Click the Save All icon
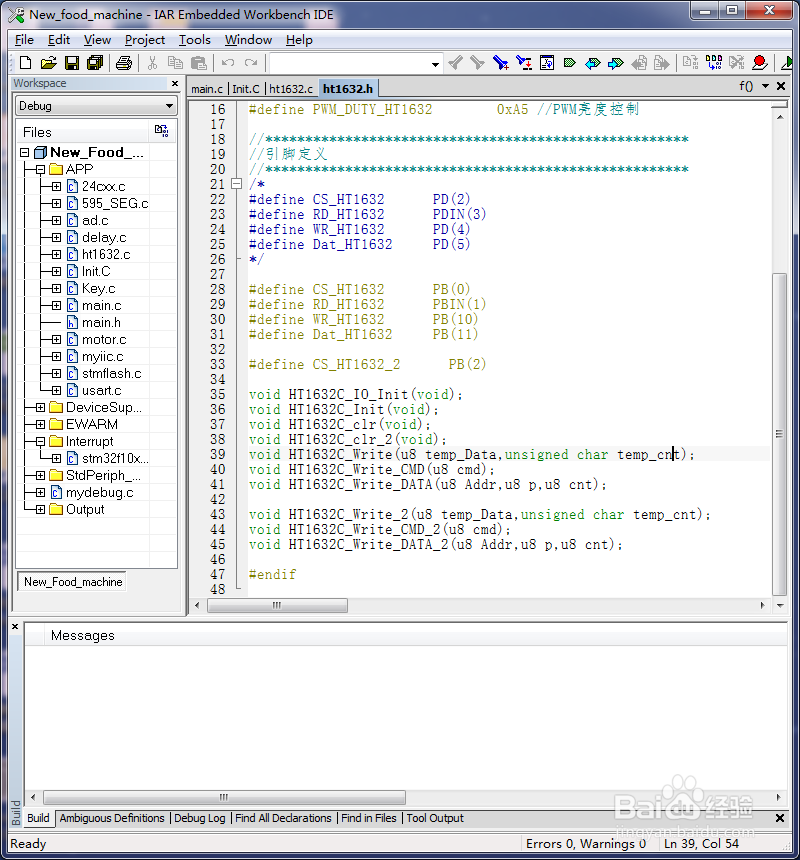Screen dimensions: 800x860 (x=95, y=63)
